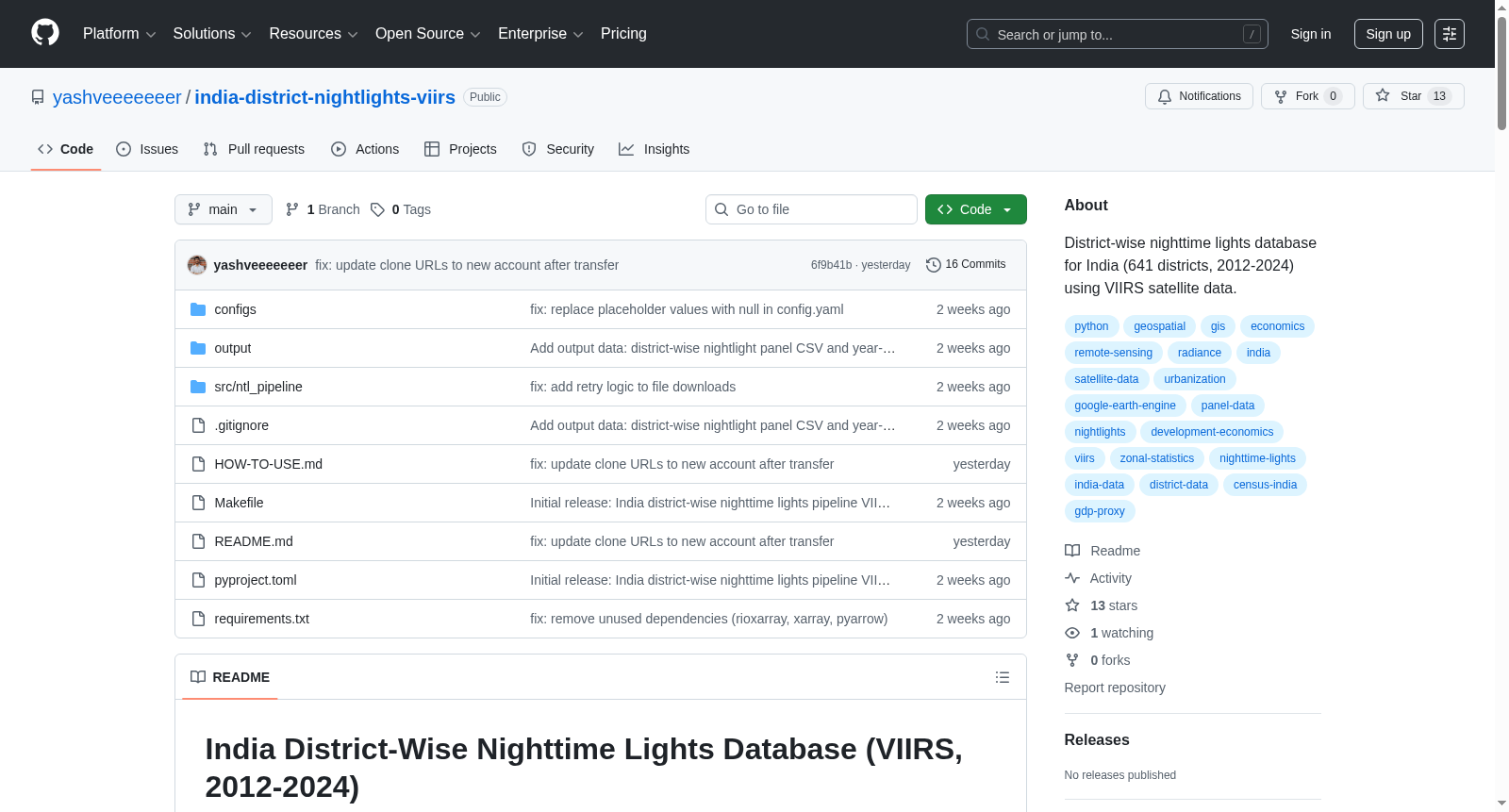Open the README tab in file preview
This screenshot has width=1509, height=812.
point(230,677)
